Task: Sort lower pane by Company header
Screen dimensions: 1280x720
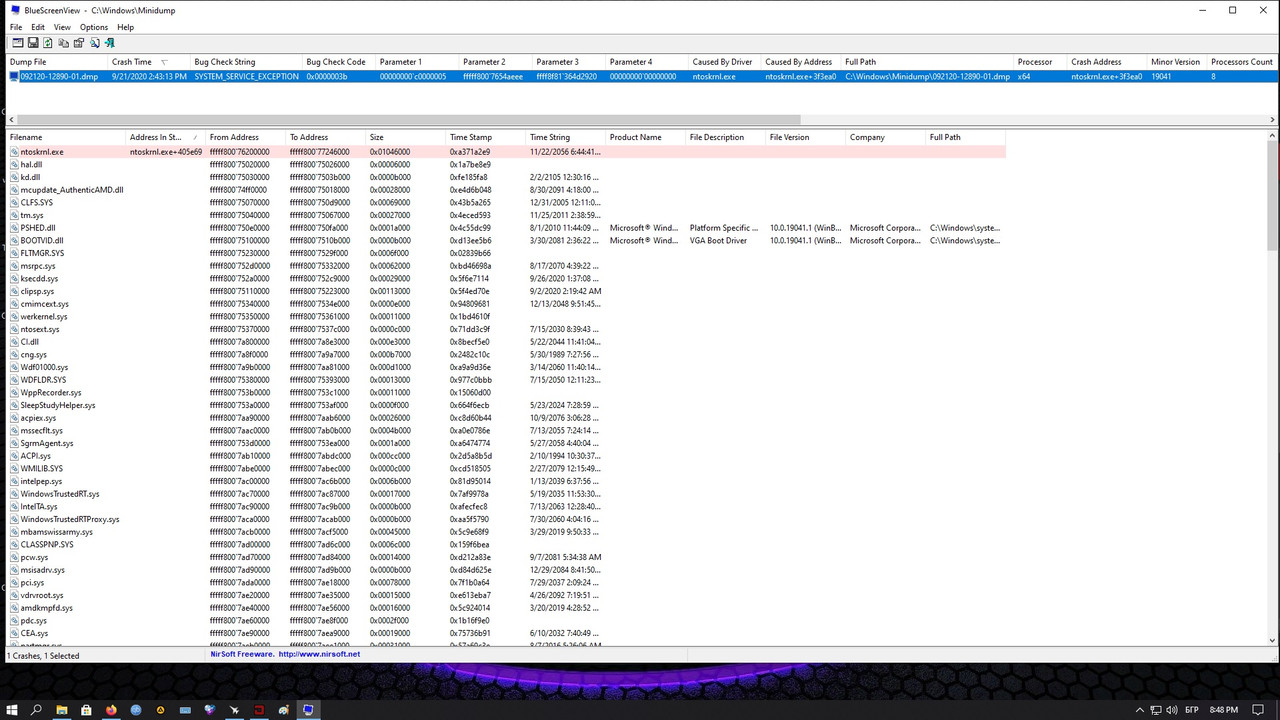Action: click(886, 137)
